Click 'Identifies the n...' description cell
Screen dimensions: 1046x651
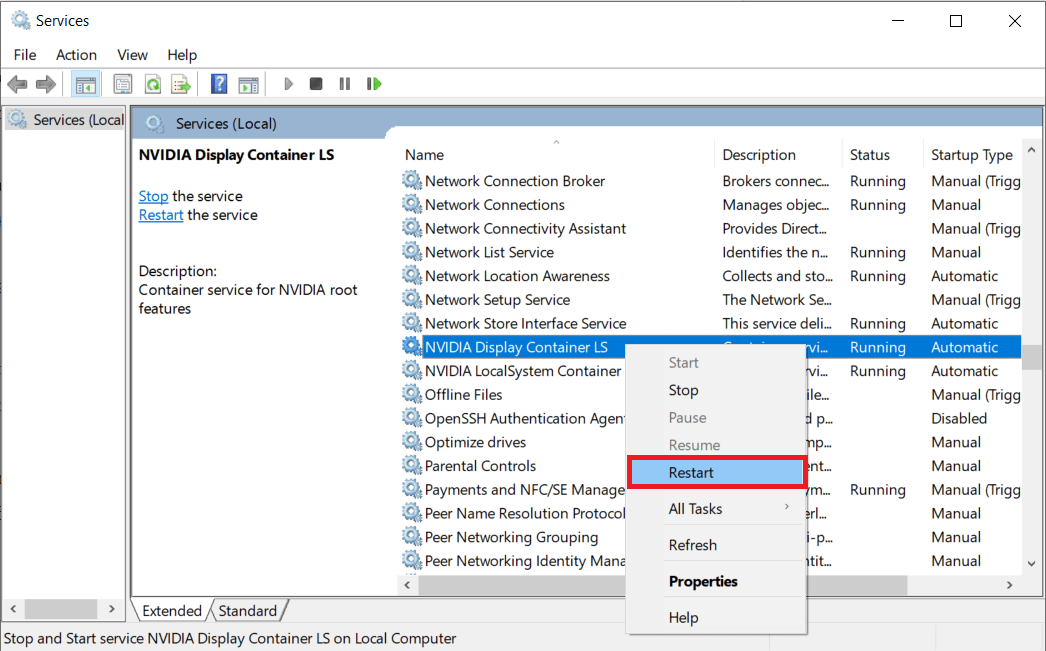(774, 252)
